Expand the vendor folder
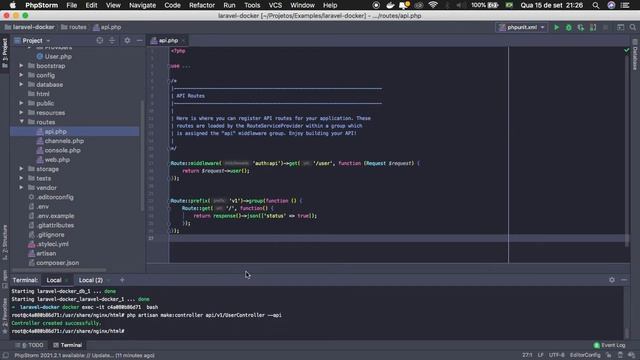Viewport: 640px width, 360px height. pos(21,188)
